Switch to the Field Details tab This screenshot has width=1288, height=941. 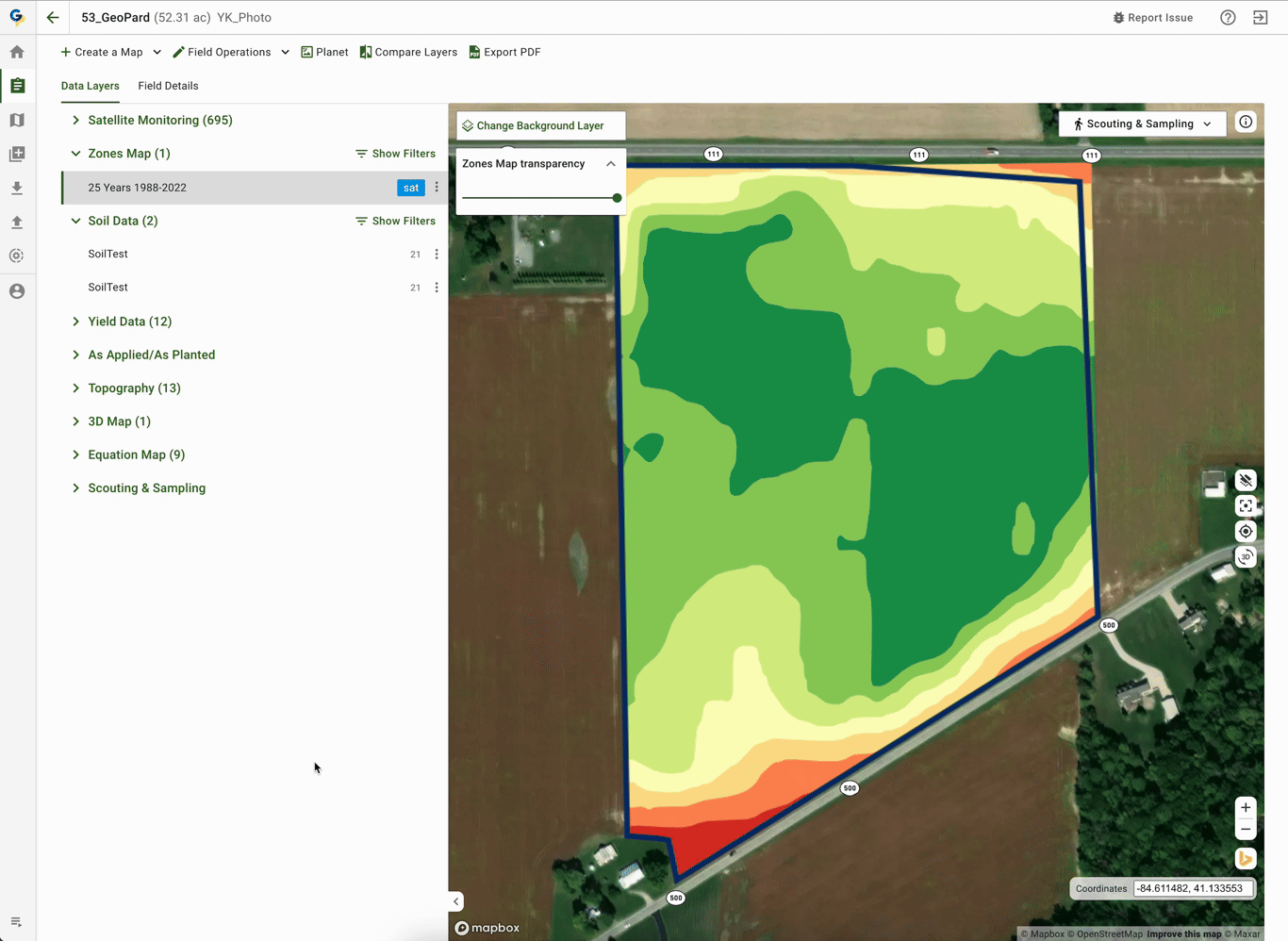pos(168,86)
